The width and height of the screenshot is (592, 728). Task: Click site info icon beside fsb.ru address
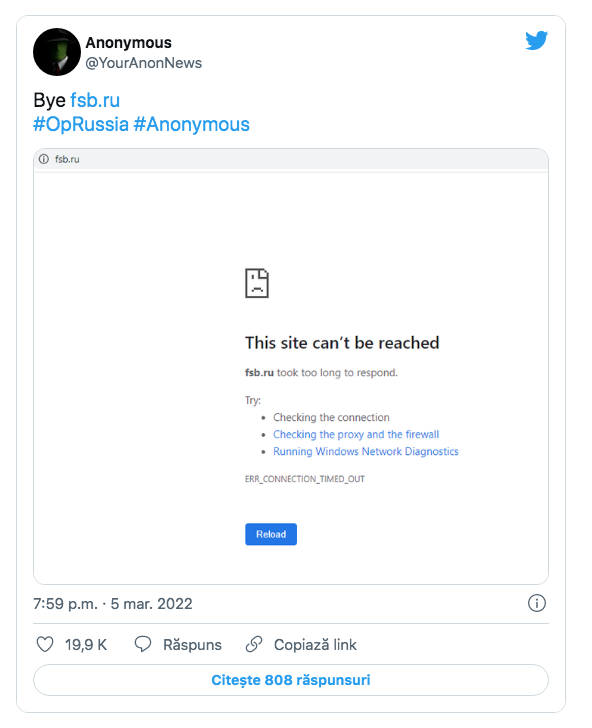(x=44, y=159)
